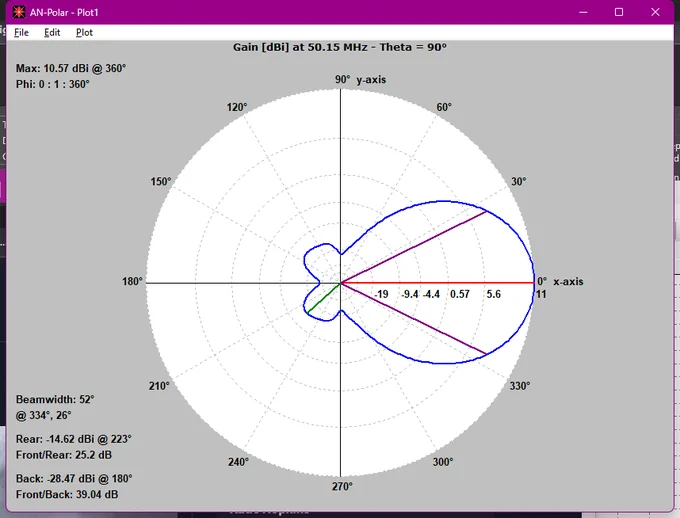The height and width of the screenshot is (518, 680).
Task: Click the 60° angle label
Action: (444, 107)
